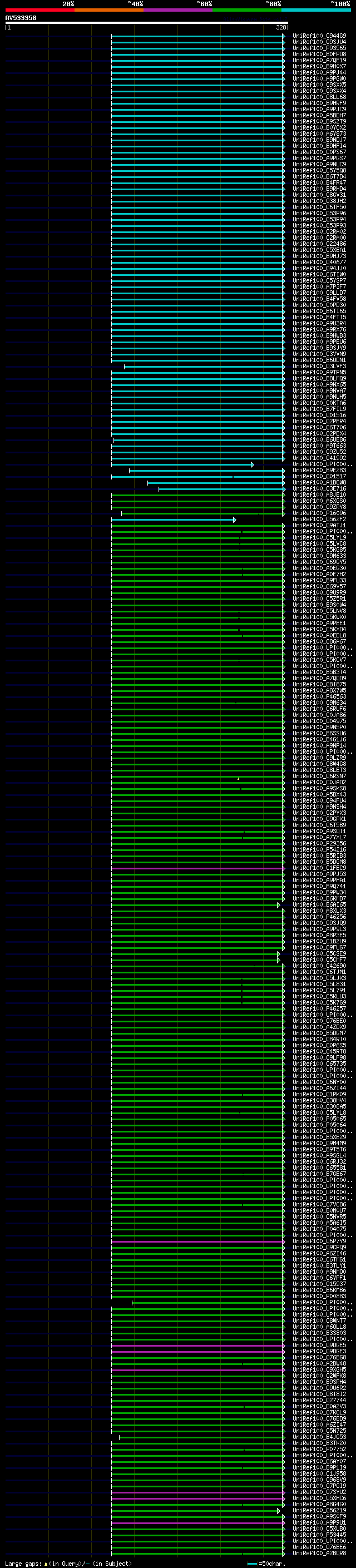The image size is (356, 1568).
Task: Click the purple alignment bar for Q7SYU2
Action: 198,1492
